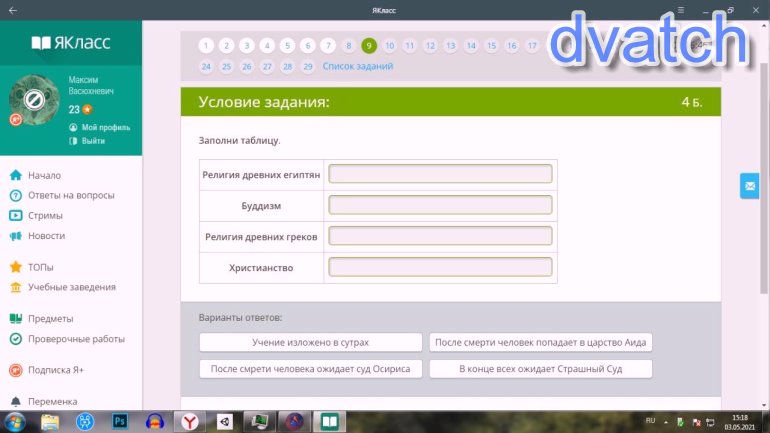Open Photoshop from the taskbar

(x=120, y=421)
